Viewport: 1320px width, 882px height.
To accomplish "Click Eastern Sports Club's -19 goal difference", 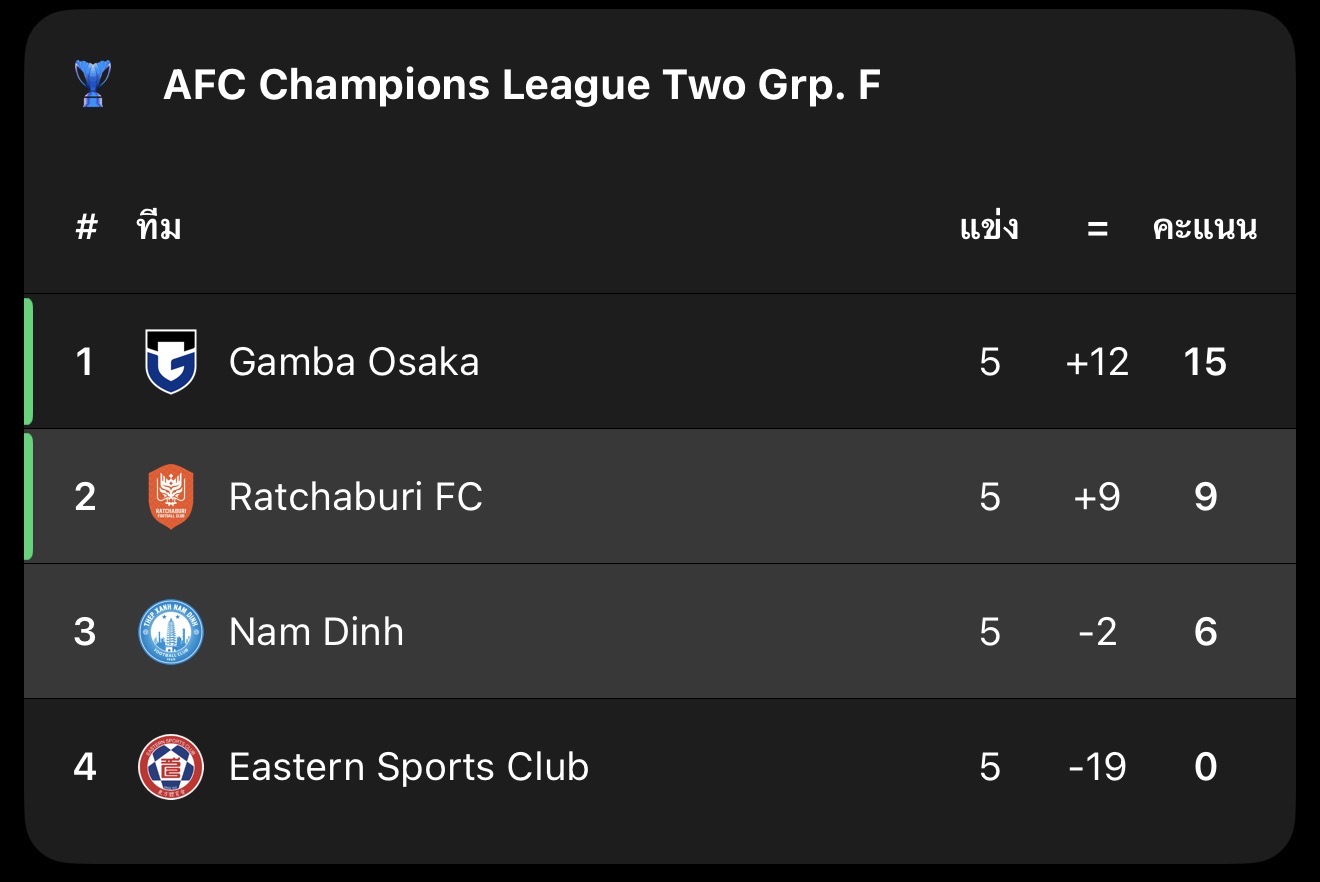I will (x=1097, y=767).
